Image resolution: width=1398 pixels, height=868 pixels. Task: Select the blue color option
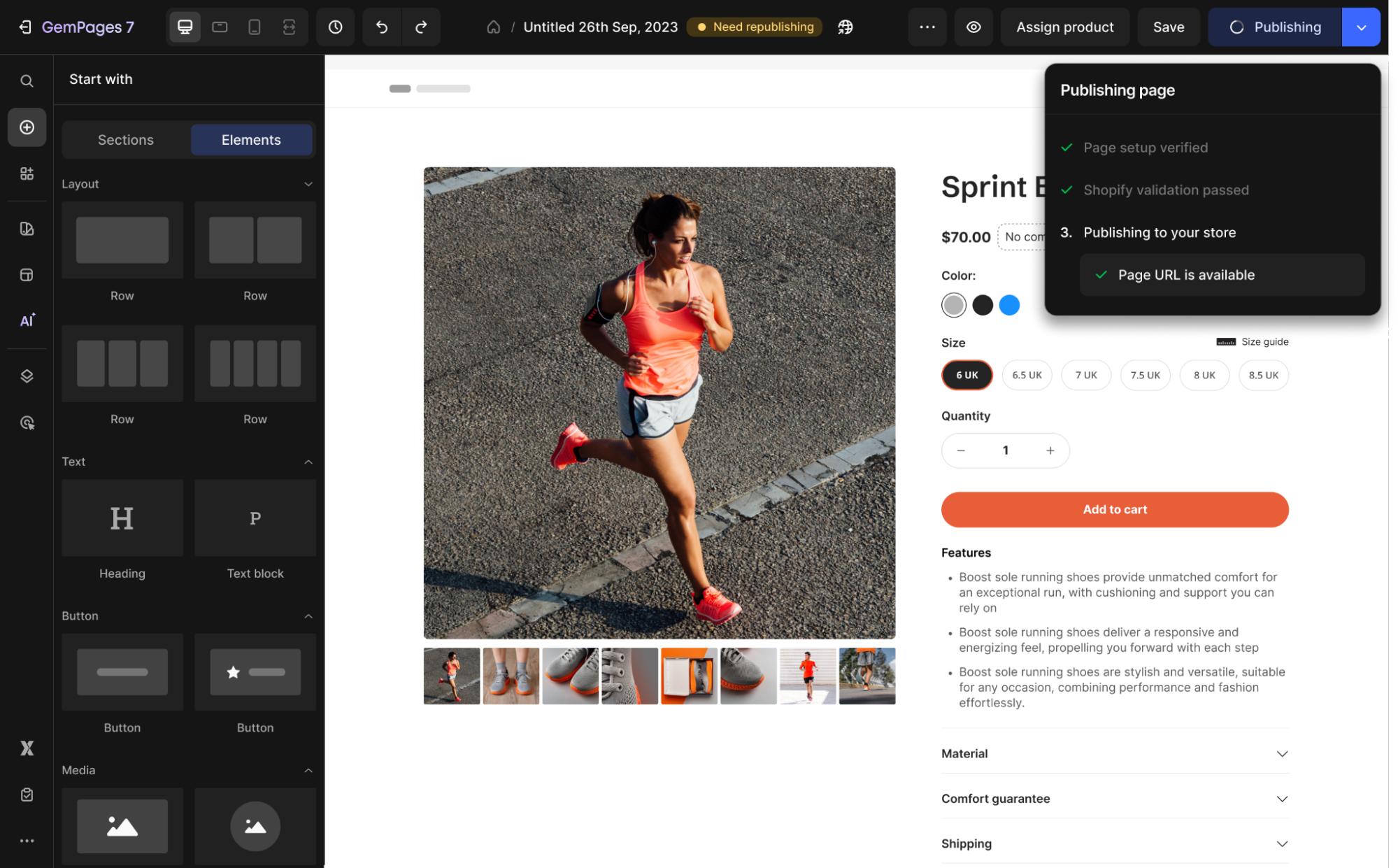pyautogui.click(x=1009, y=305)
